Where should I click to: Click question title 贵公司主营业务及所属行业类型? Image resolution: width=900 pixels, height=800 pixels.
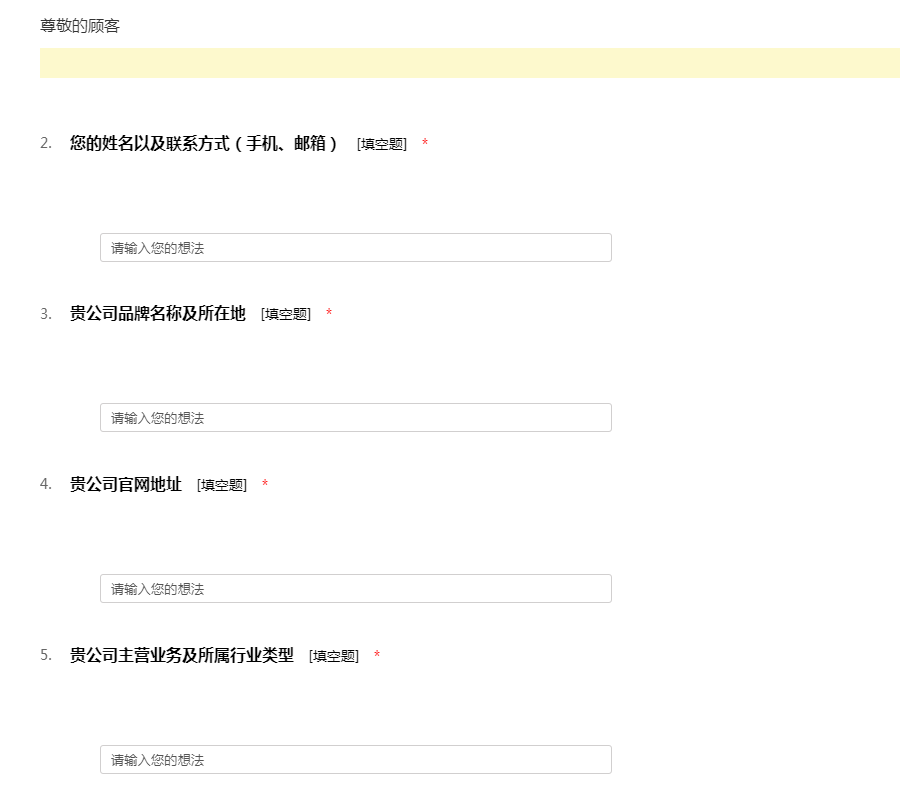pos(181,656)
